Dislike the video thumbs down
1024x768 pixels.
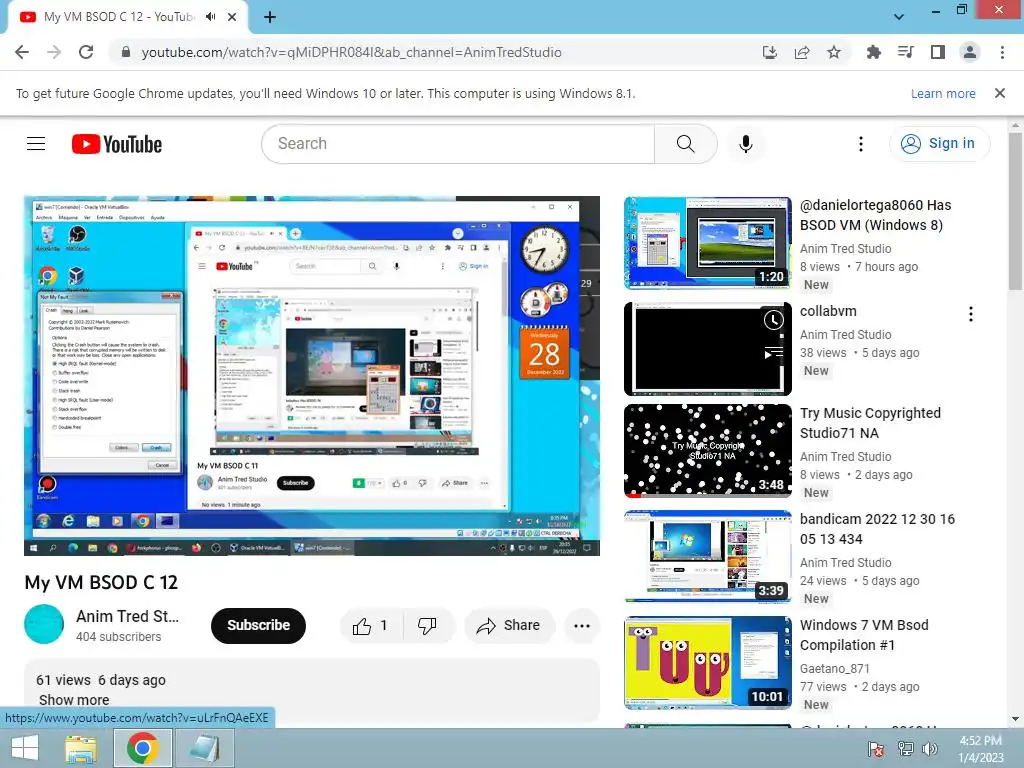click(x=427, y=626)
